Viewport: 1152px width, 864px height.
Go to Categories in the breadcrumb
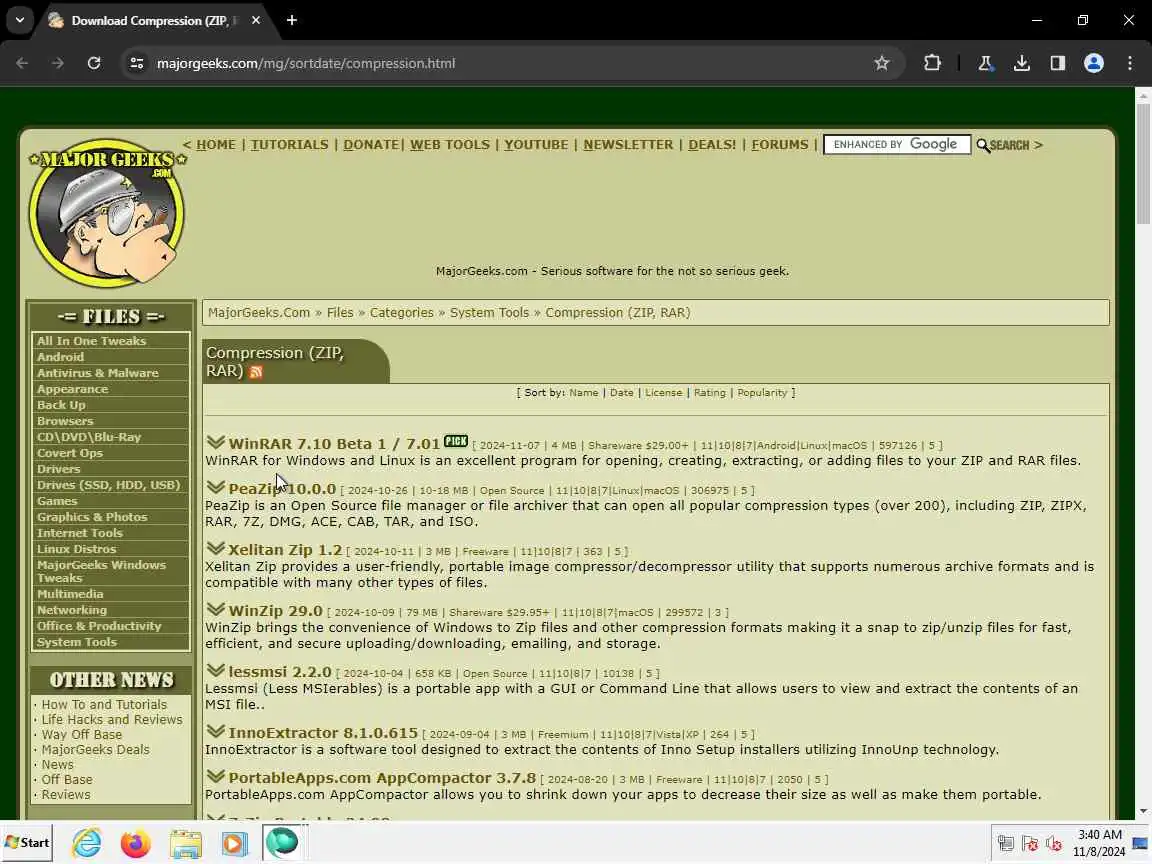401,313
